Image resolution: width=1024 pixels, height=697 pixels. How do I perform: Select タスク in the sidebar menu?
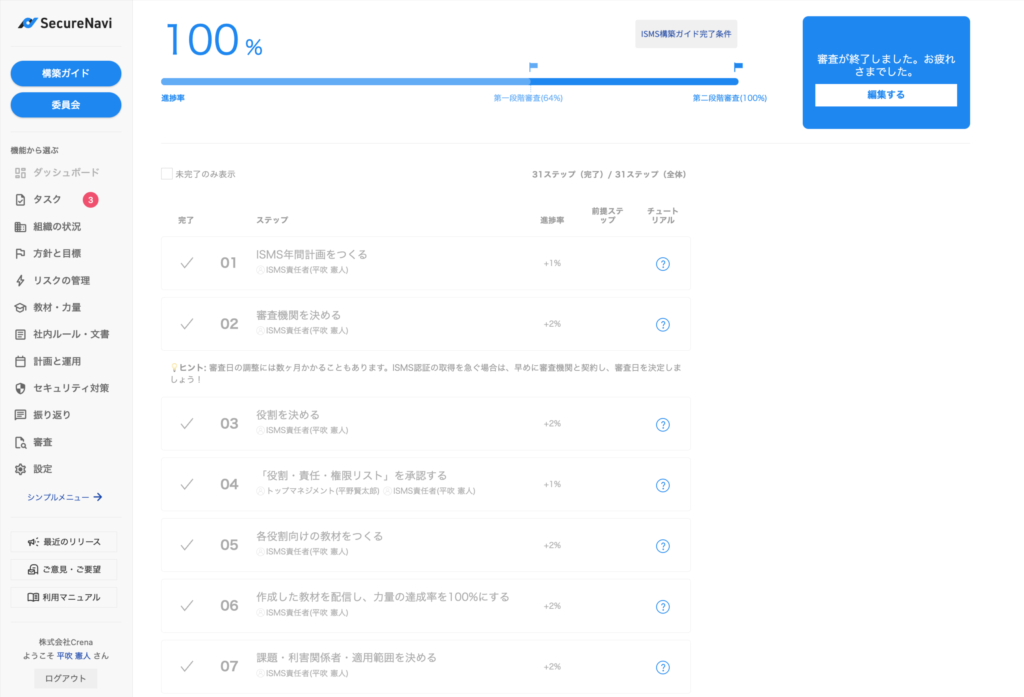(x=47, y=200)
